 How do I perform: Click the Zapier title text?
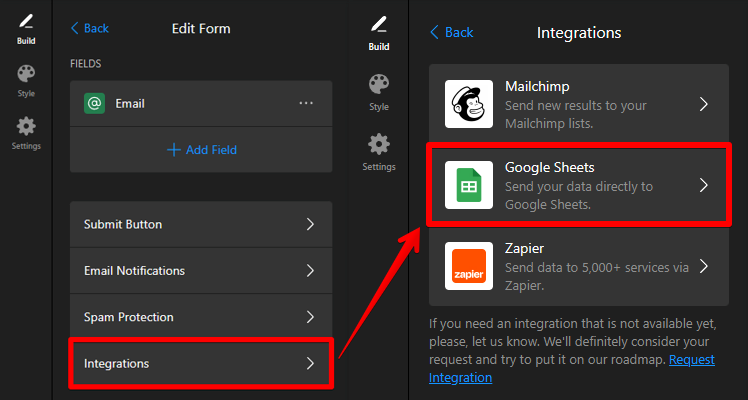[x=524, y=248]
